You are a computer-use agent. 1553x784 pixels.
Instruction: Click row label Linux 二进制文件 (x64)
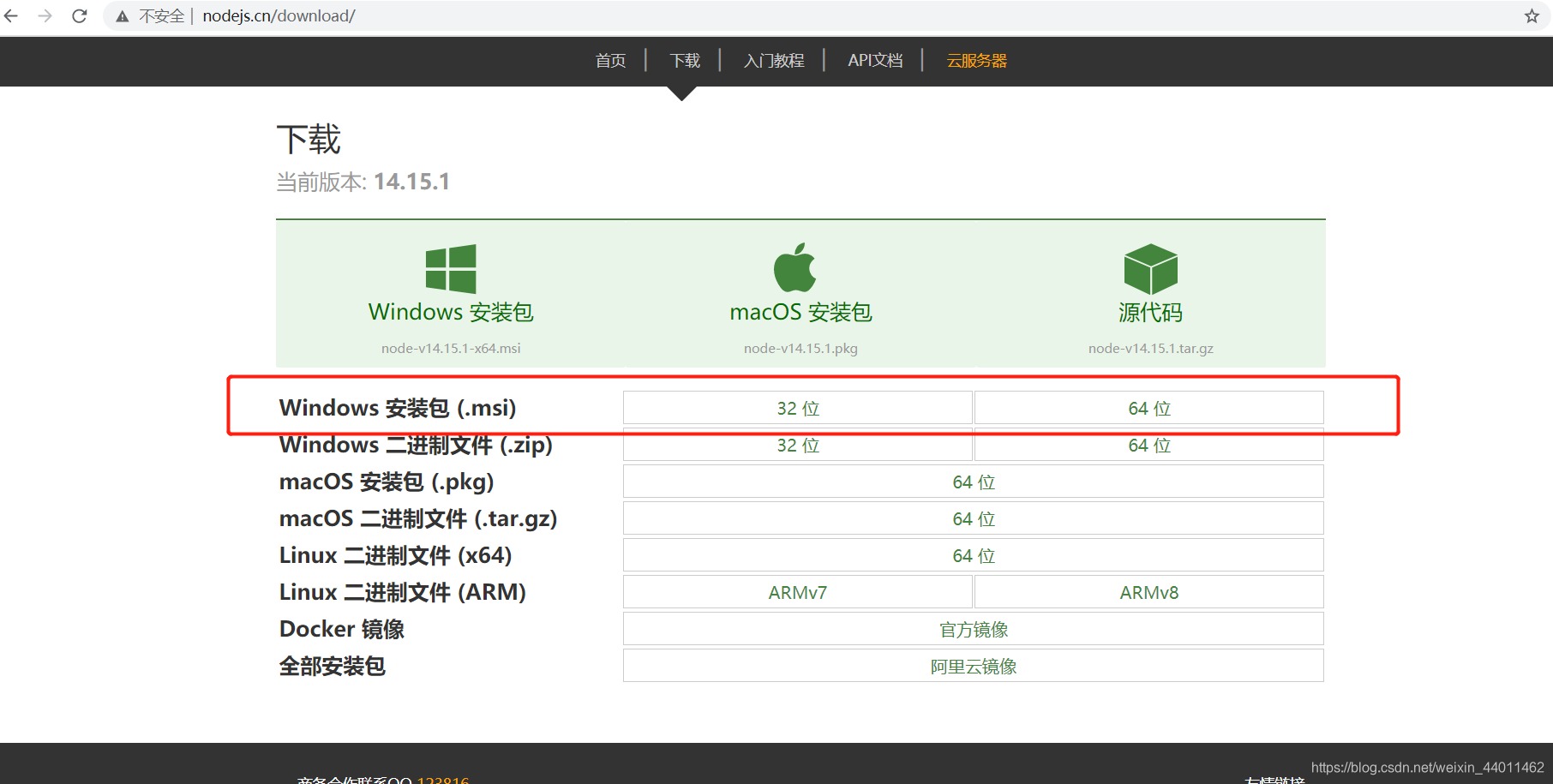(395, 555)
